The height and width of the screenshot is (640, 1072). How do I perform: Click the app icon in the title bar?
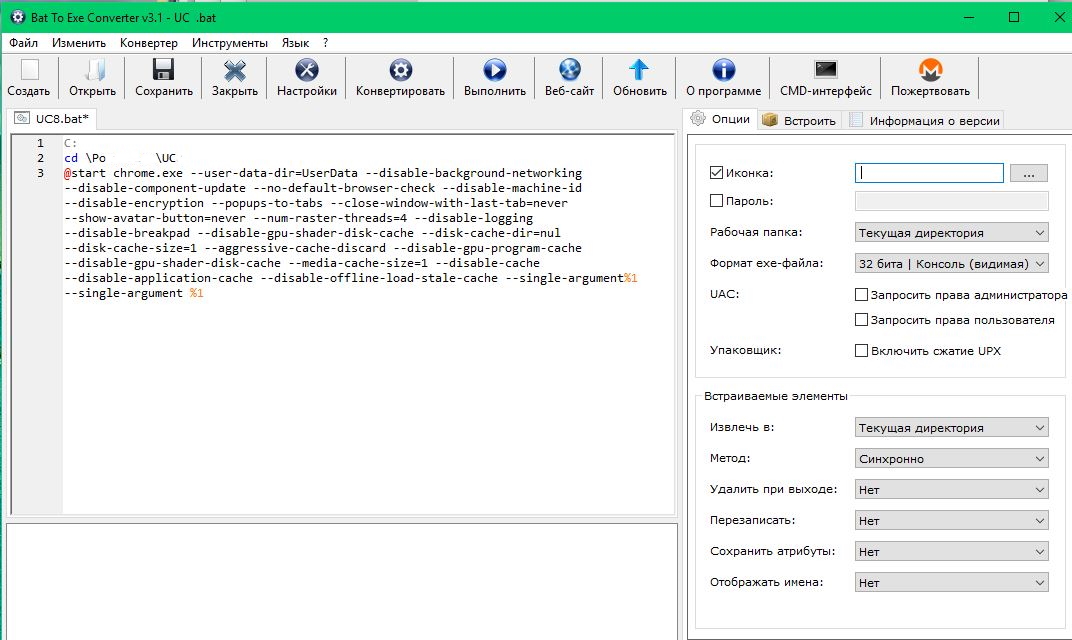pos(18,17)
